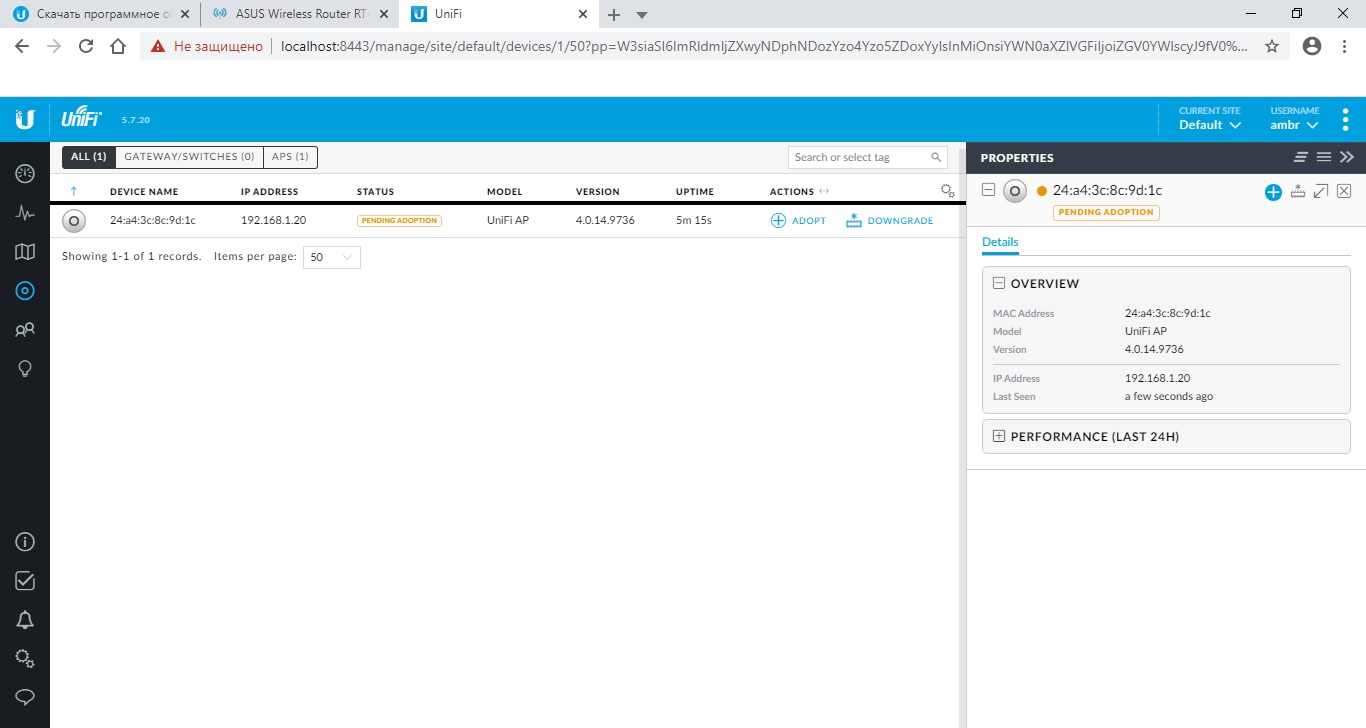The height and width of the screenshot is (728, 1366).
Task: Click Downgrade action for the device
Action: tap(889, 221)
